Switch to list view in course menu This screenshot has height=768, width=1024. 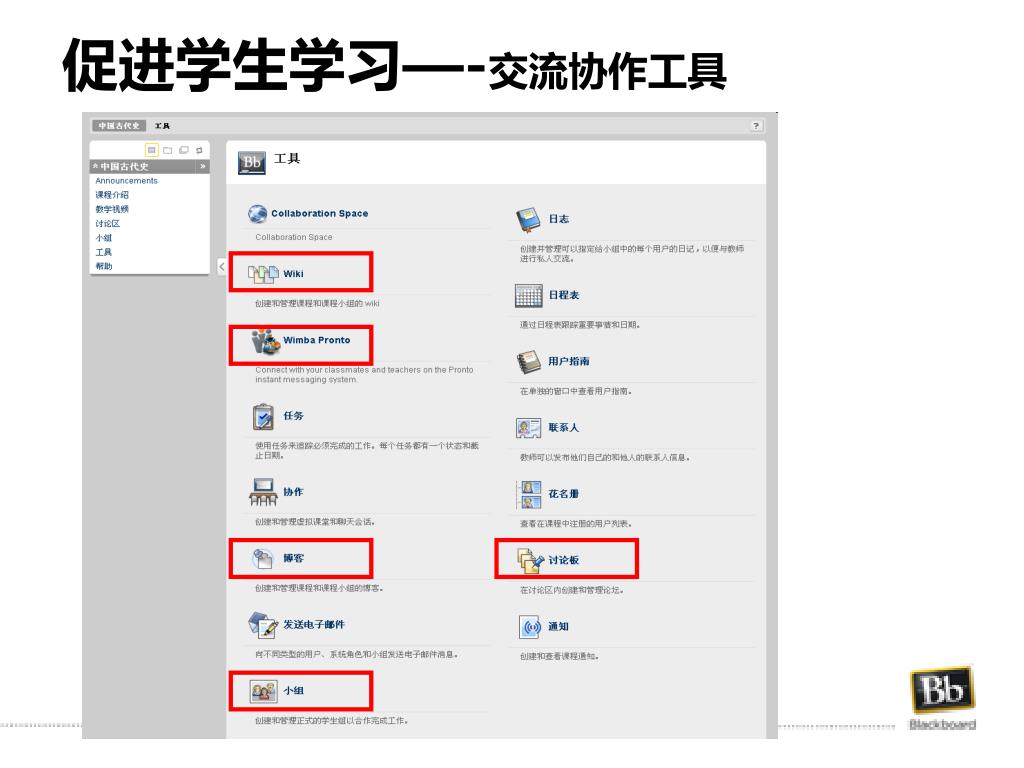click(x=152, y=150)
